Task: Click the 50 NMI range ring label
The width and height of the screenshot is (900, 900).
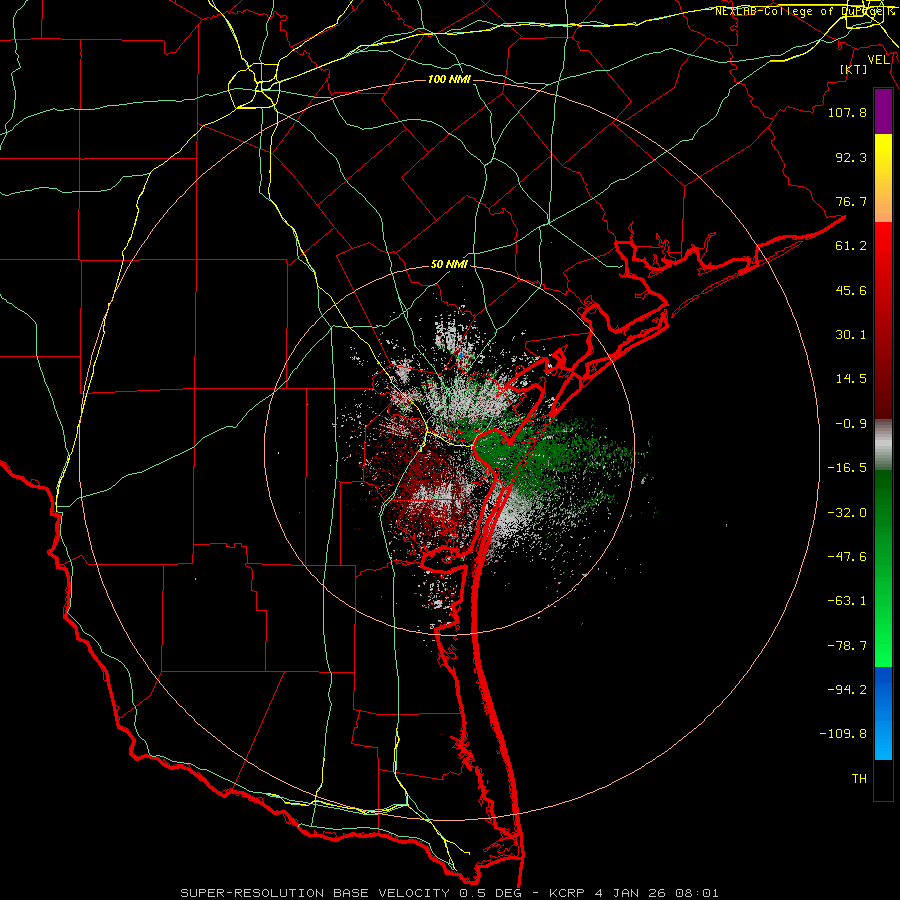Action: (449, 265)
